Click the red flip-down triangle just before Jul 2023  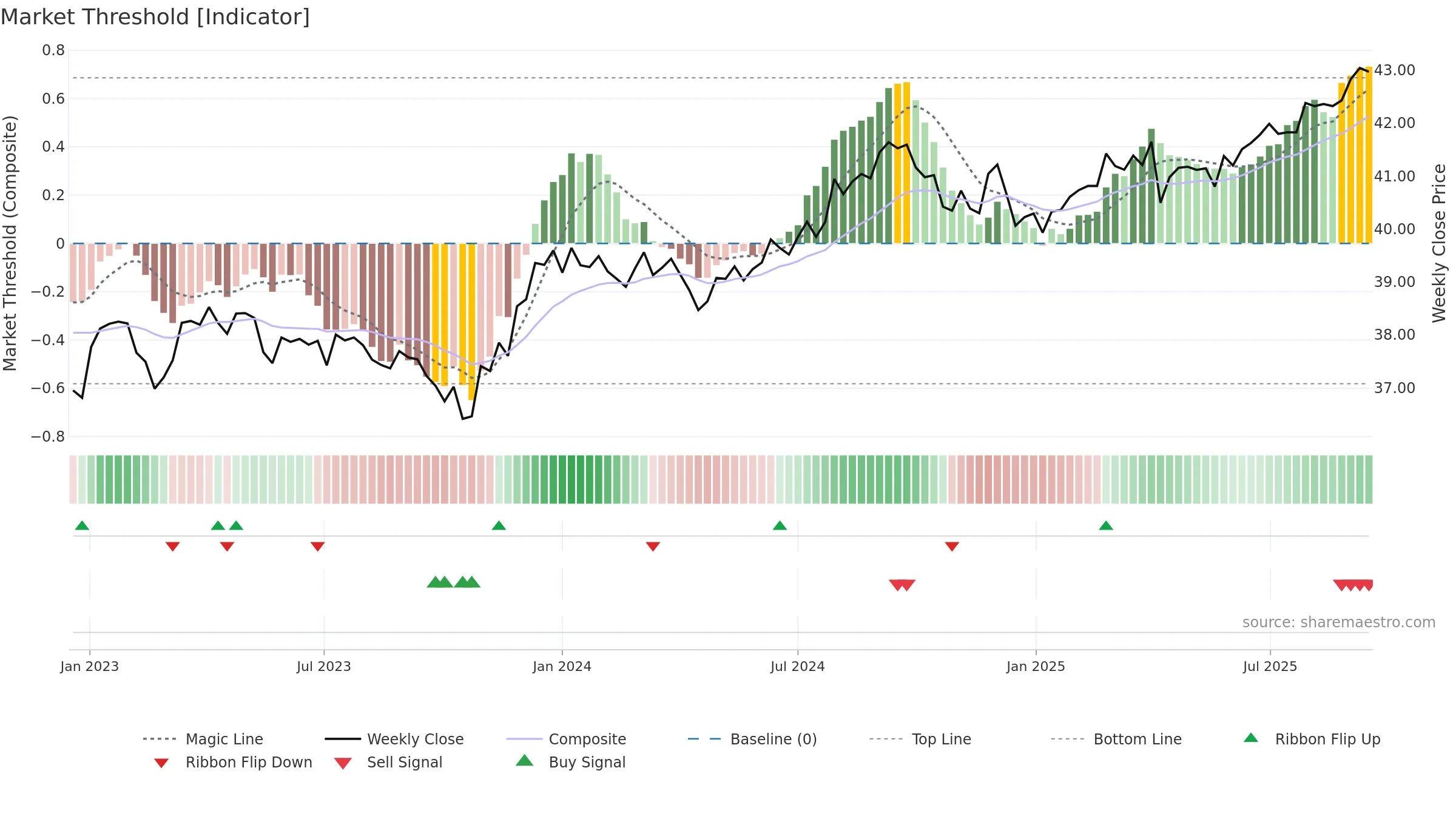317,547
